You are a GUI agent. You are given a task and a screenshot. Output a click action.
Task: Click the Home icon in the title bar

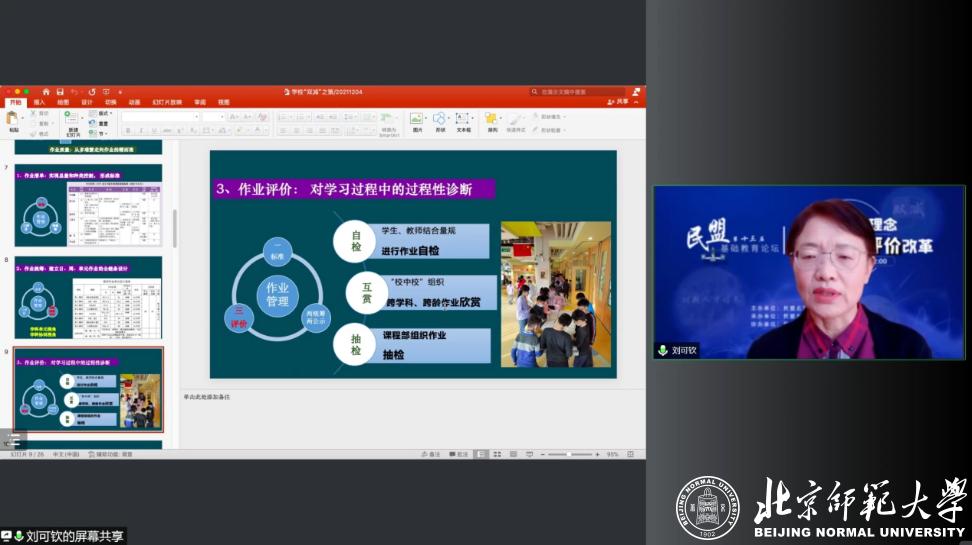tap(46, 92)
